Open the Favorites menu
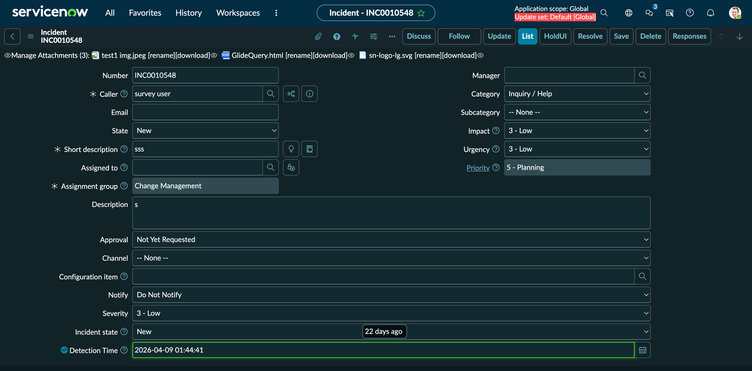 (145, 13)
